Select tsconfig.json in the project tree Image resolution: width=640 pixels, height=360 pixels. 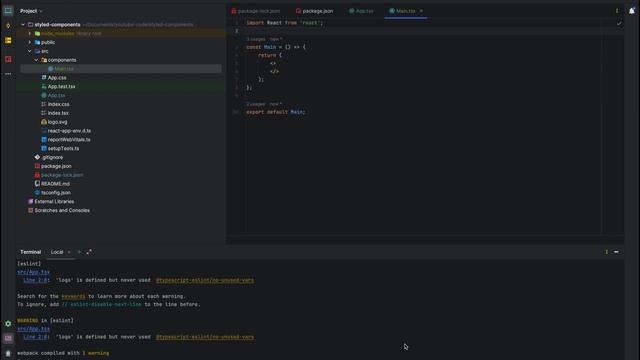[x=56, y=193]
